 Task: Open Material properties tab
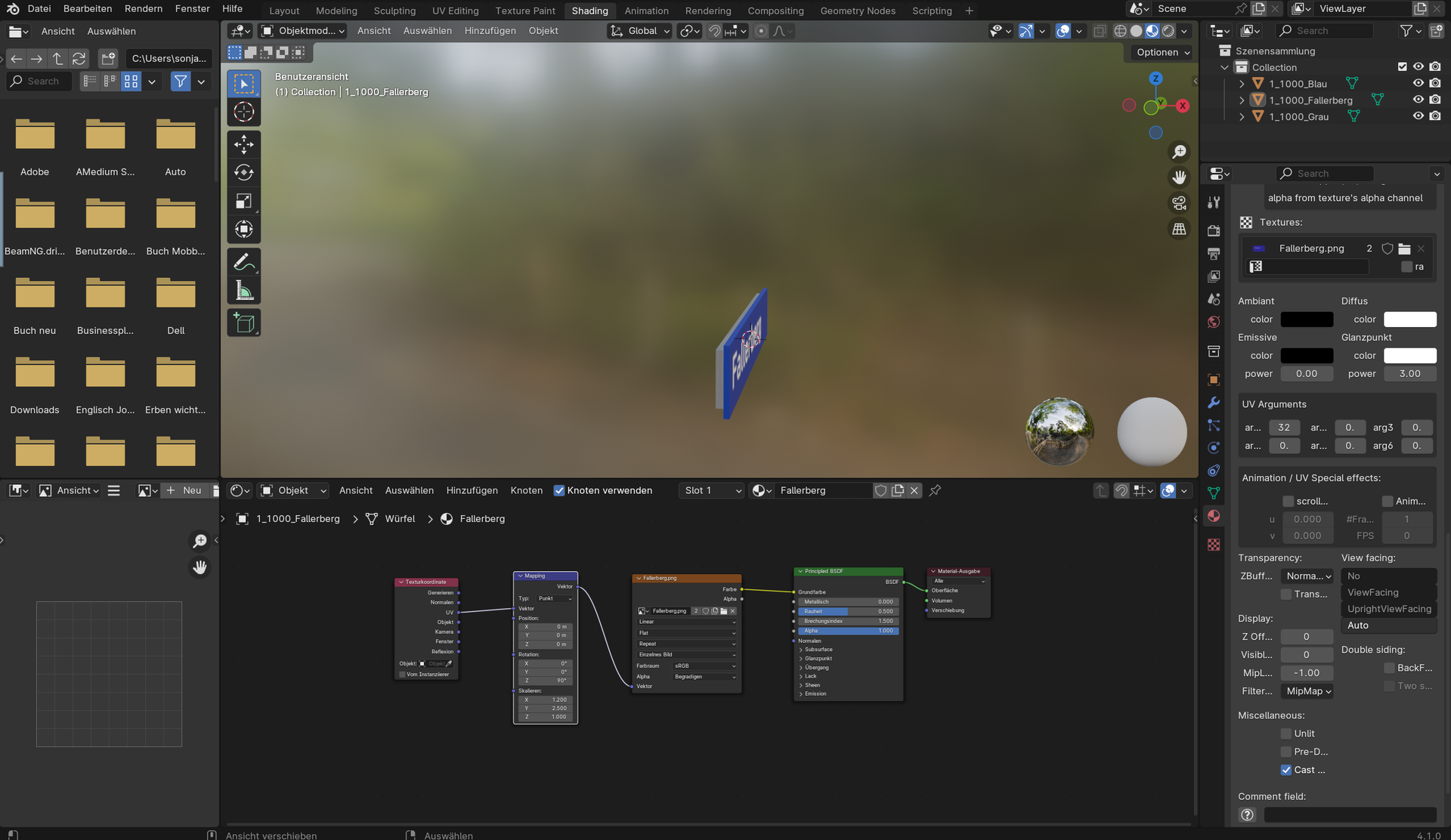click(x=1214, y=516)
